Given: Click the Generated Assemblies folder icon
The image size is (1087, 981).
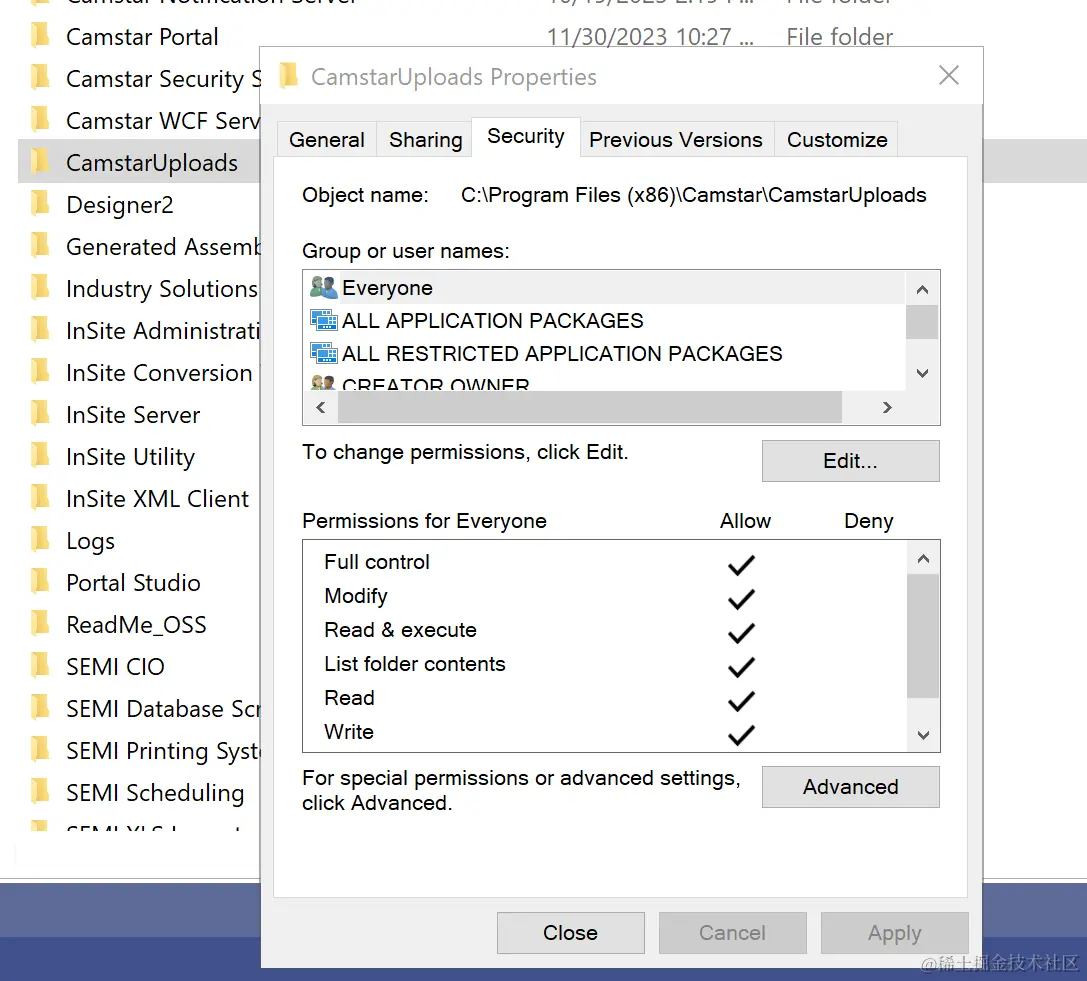Looking at the screenshot, I should (x=41, y=245).
